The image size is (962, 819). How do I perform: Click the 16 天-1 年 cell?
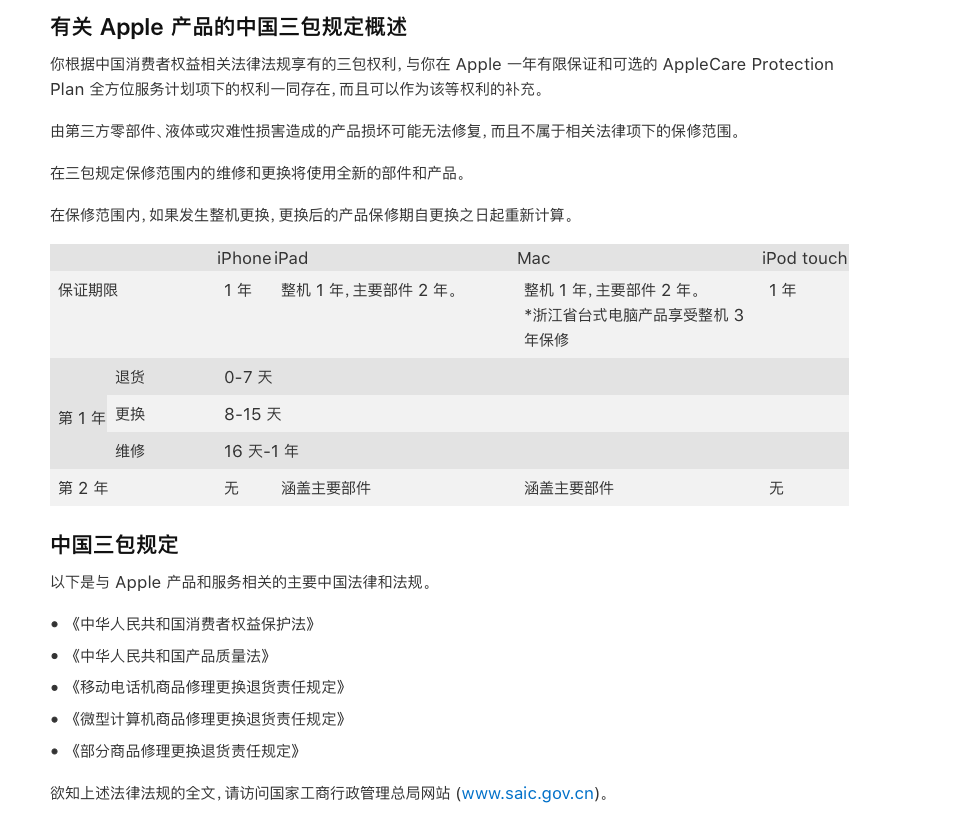(x=261, y=451)
